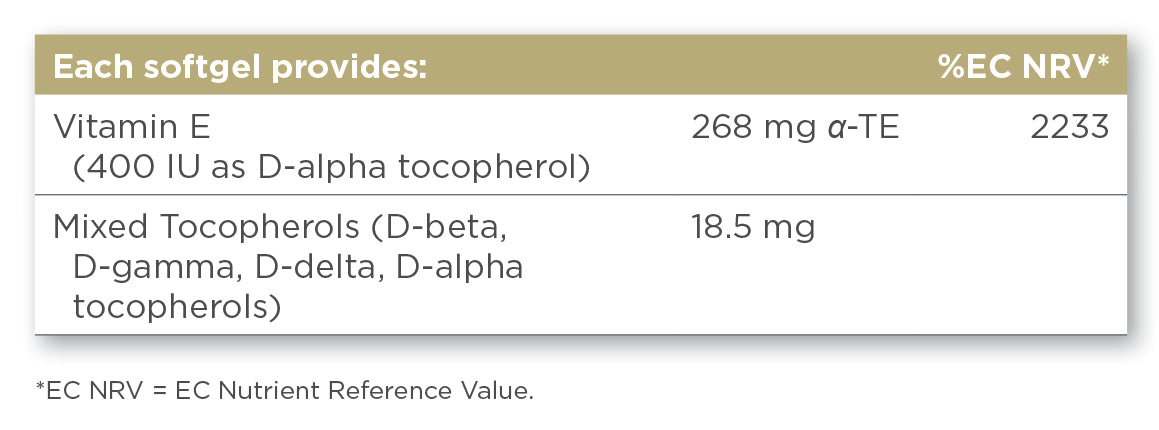Click the "Each softgel provides:" header text
The height and width of the screenshot is (430, 1159).
coord(240,68)
